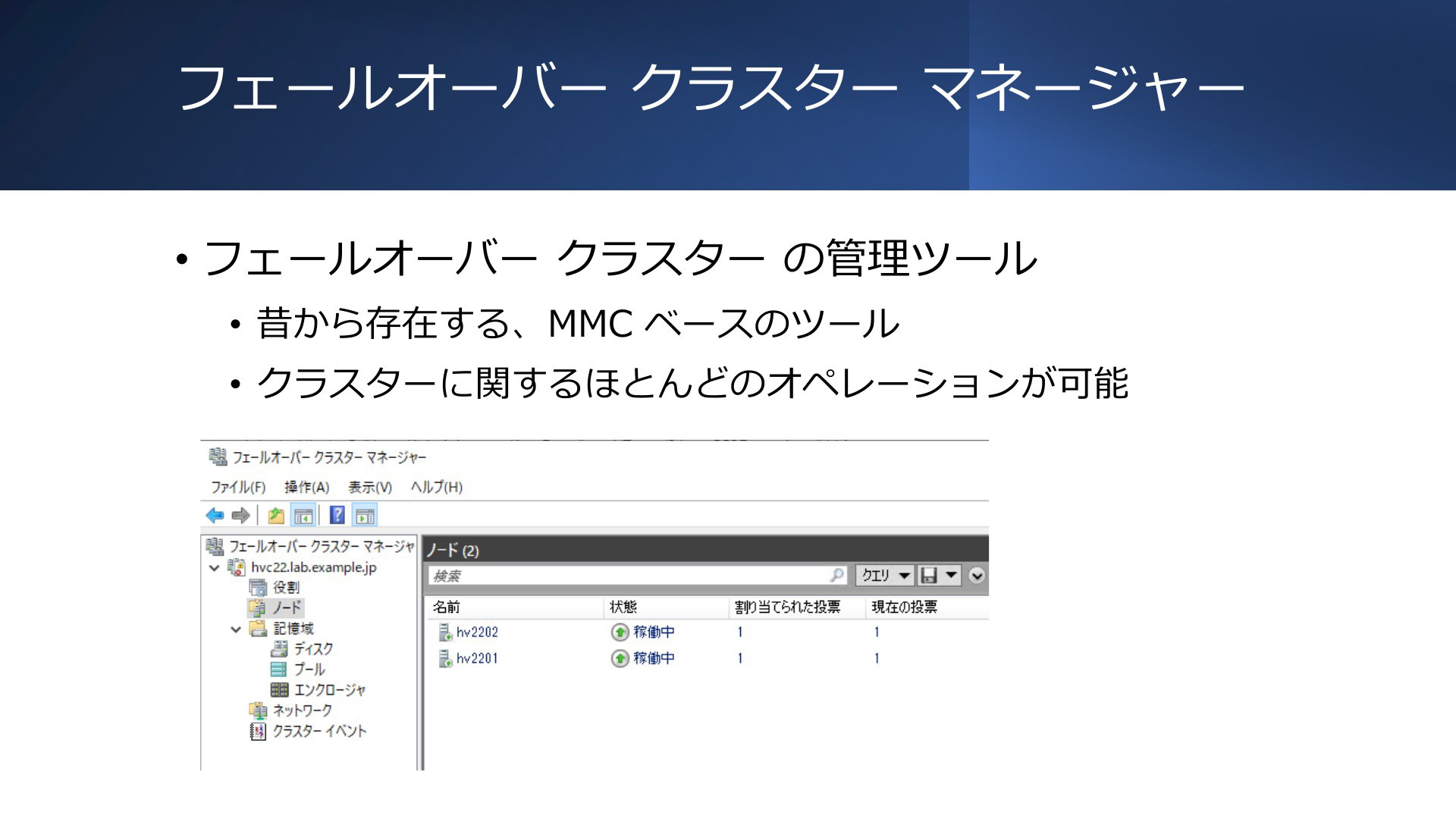Viewport: 1456px width, 819px height.
Task: Click the search magnifier icon
Action: click(837, 576)
